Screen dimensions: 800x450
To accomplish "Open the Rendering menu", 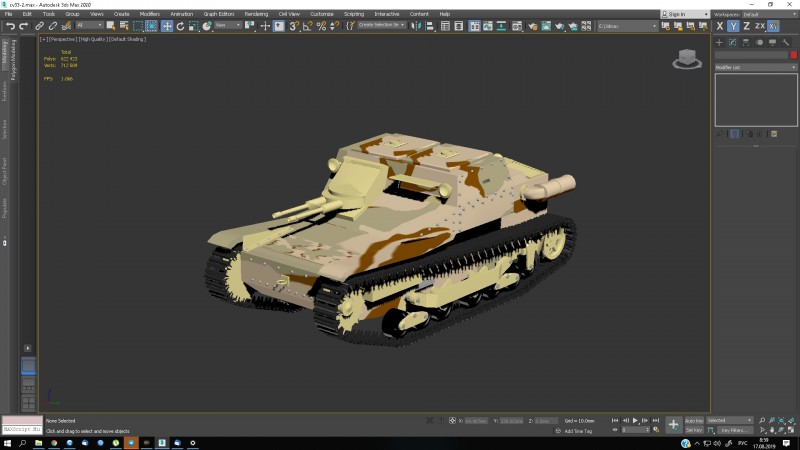I will (x=256, y=14).
